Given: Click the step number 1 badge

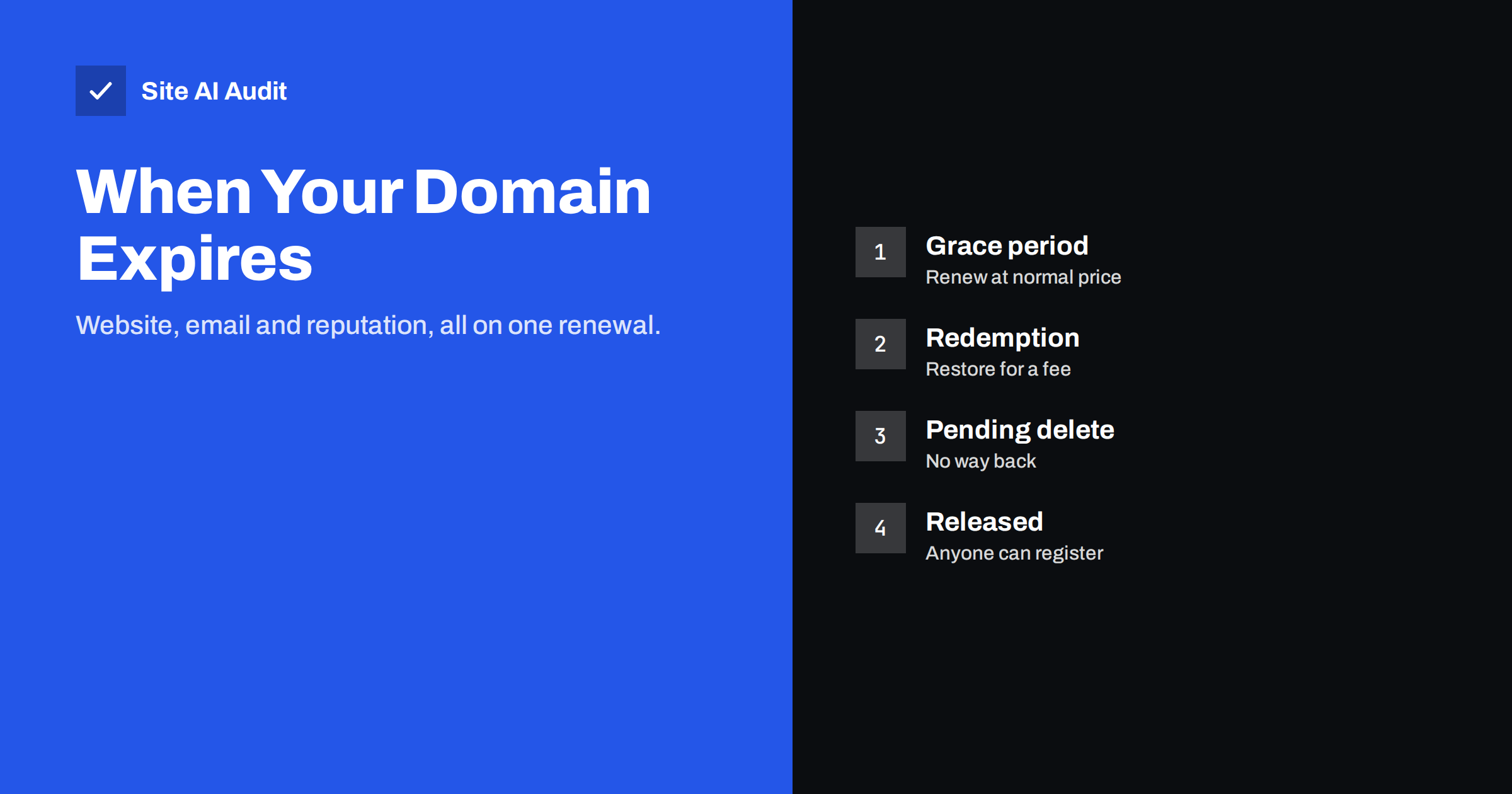Looking at the screenshot, I should (881, 252).
